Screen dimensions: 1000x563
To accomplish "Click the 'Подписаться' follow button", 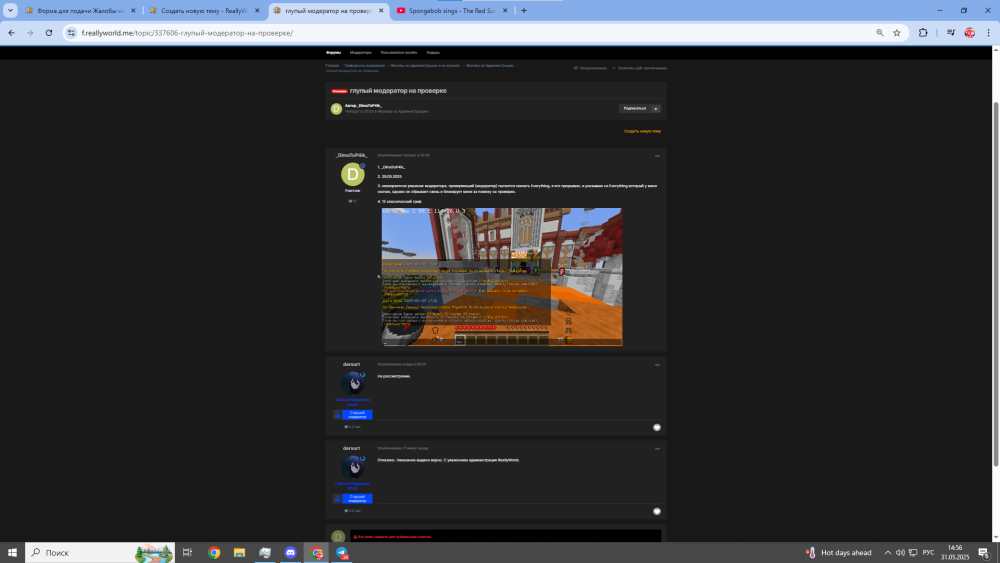I will [635, 108].
